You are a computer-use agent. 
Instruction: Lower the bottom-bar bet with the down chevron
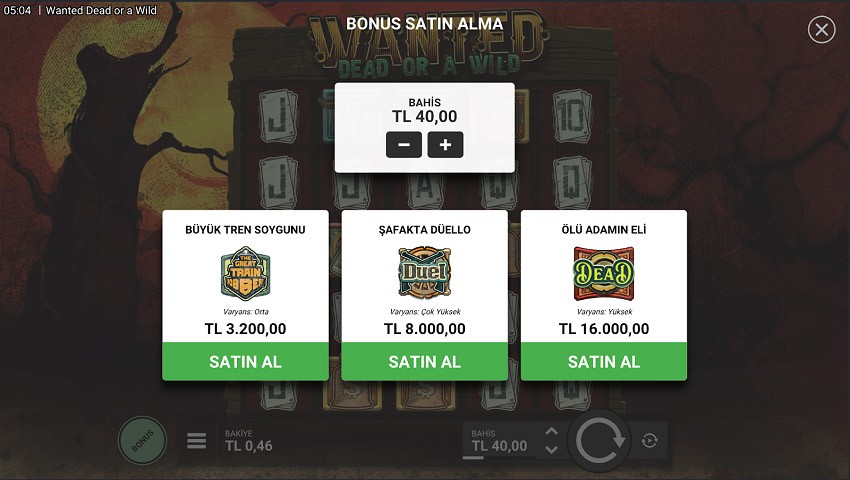(x=551, y=450)
